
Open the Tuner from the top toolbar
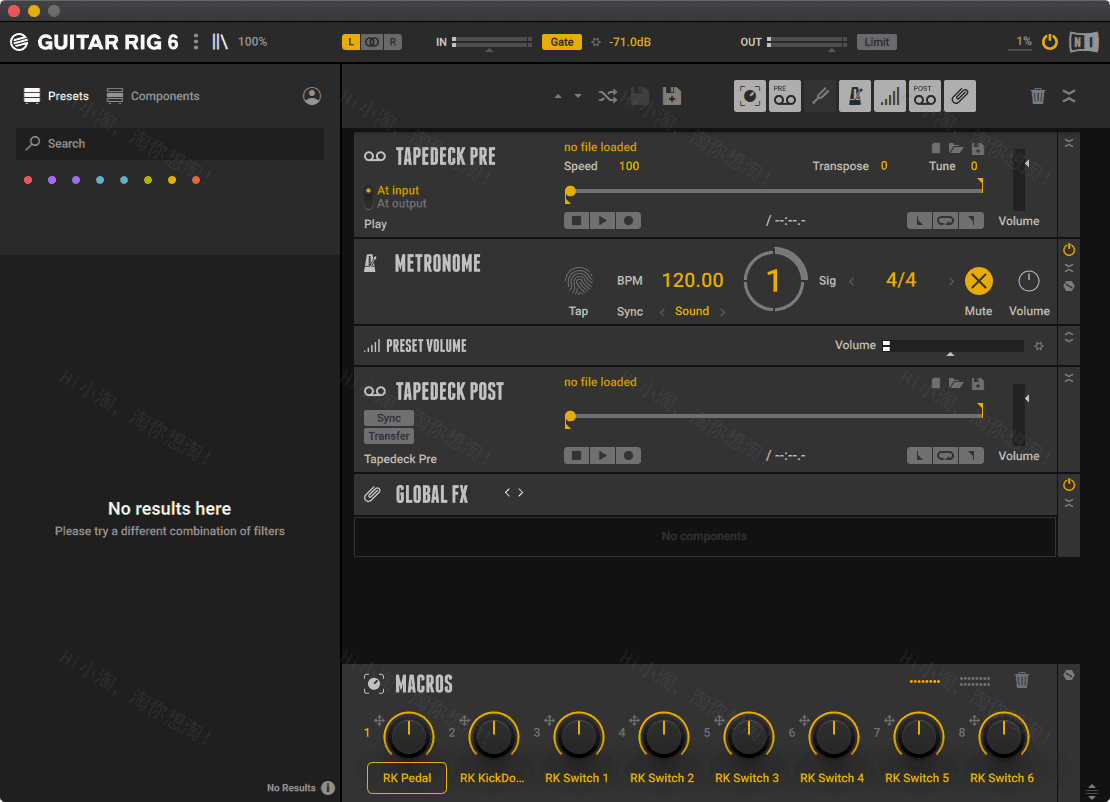pos(820,96)
